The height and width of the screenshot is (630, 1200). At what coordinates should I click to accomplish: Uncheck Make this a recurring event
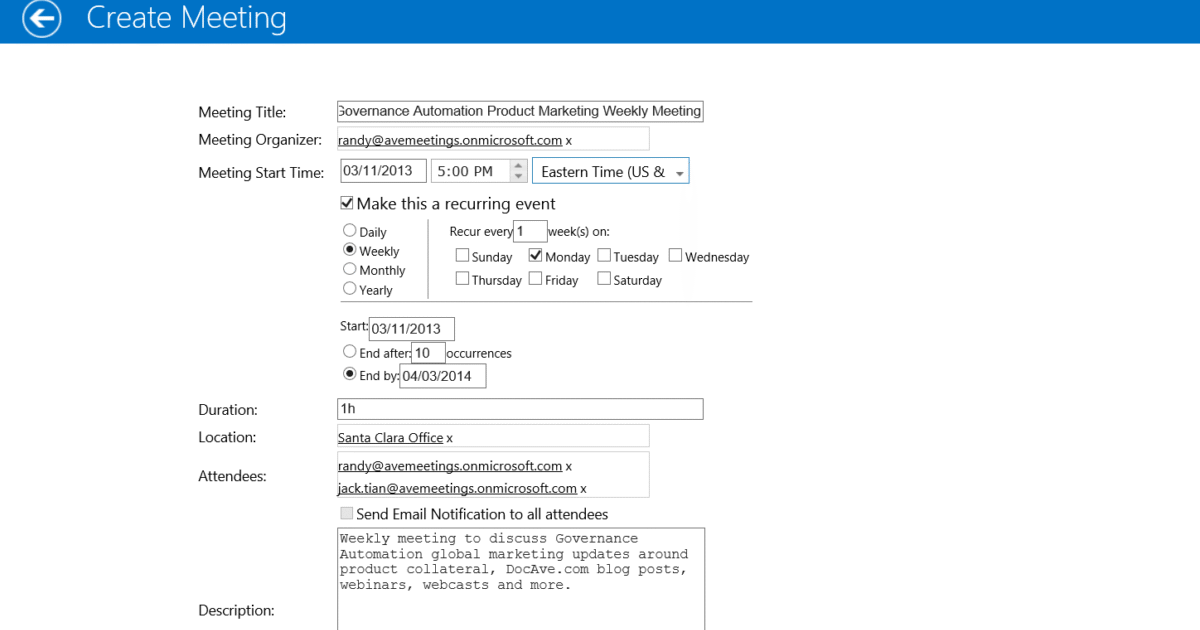(x=347, y=202)
